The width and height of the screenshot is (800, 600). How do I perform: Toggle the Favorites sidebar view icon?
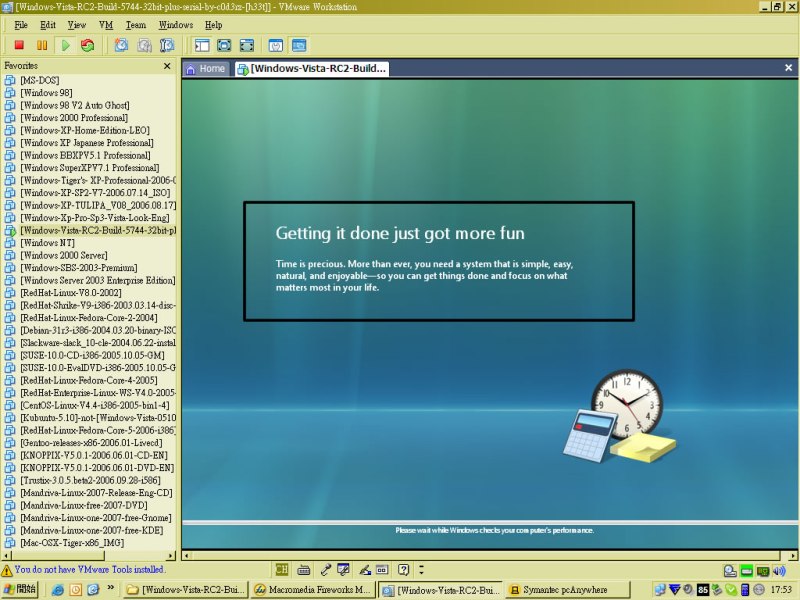tap(202, 45)
